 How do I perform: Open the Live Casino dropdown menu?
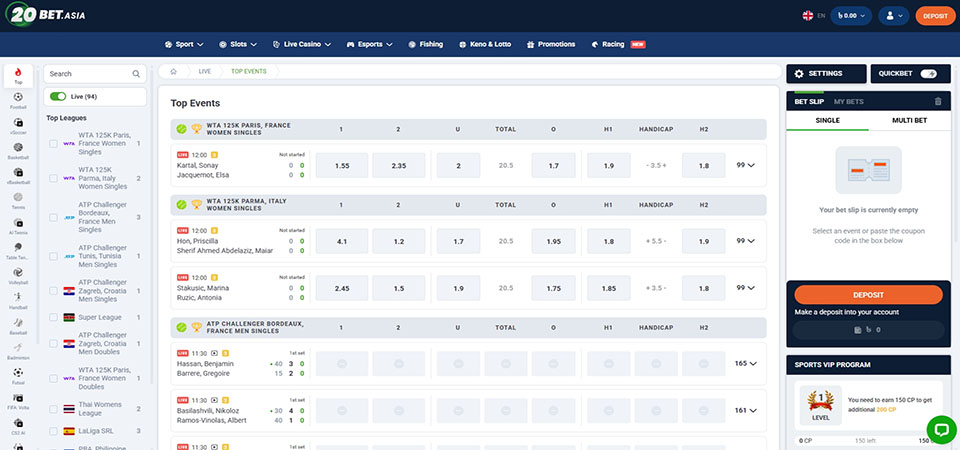[x=301, y=44]
